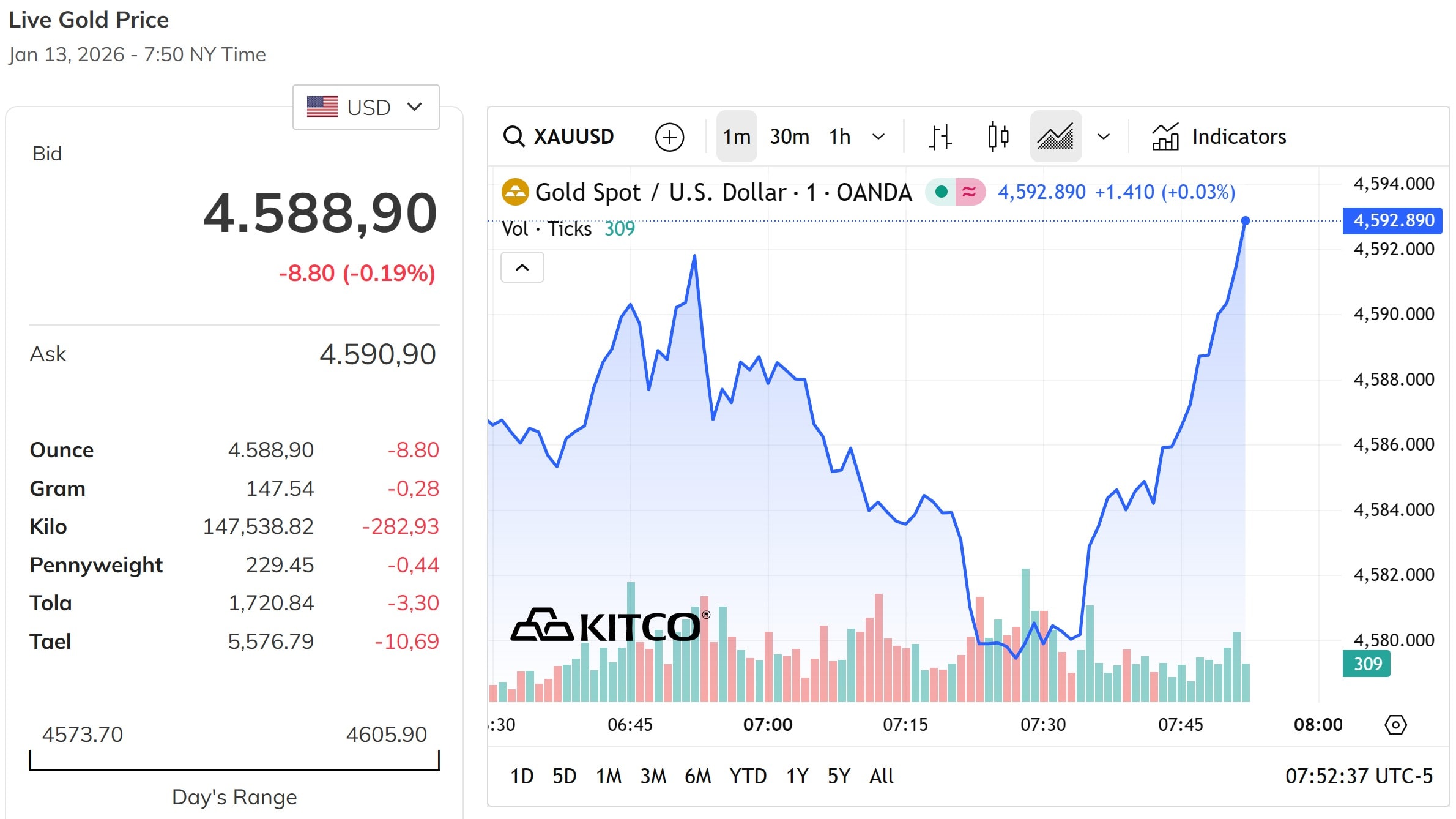Click the YTD range button
The image size is (1456, 819).
[749, 776]
